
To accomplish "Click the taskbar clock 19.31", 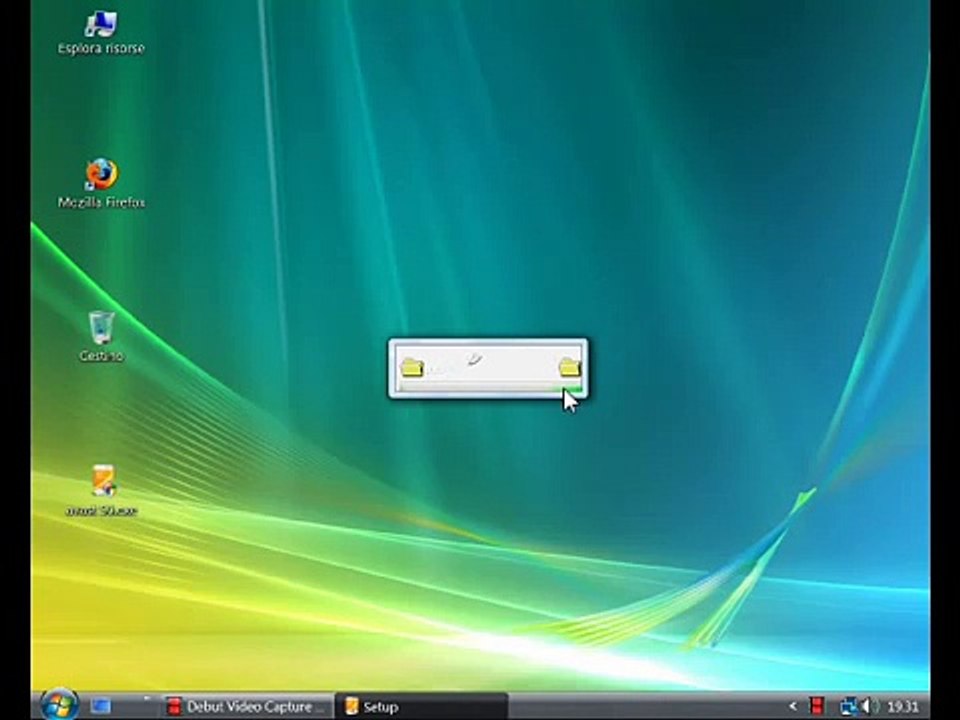I will point(903,707).
